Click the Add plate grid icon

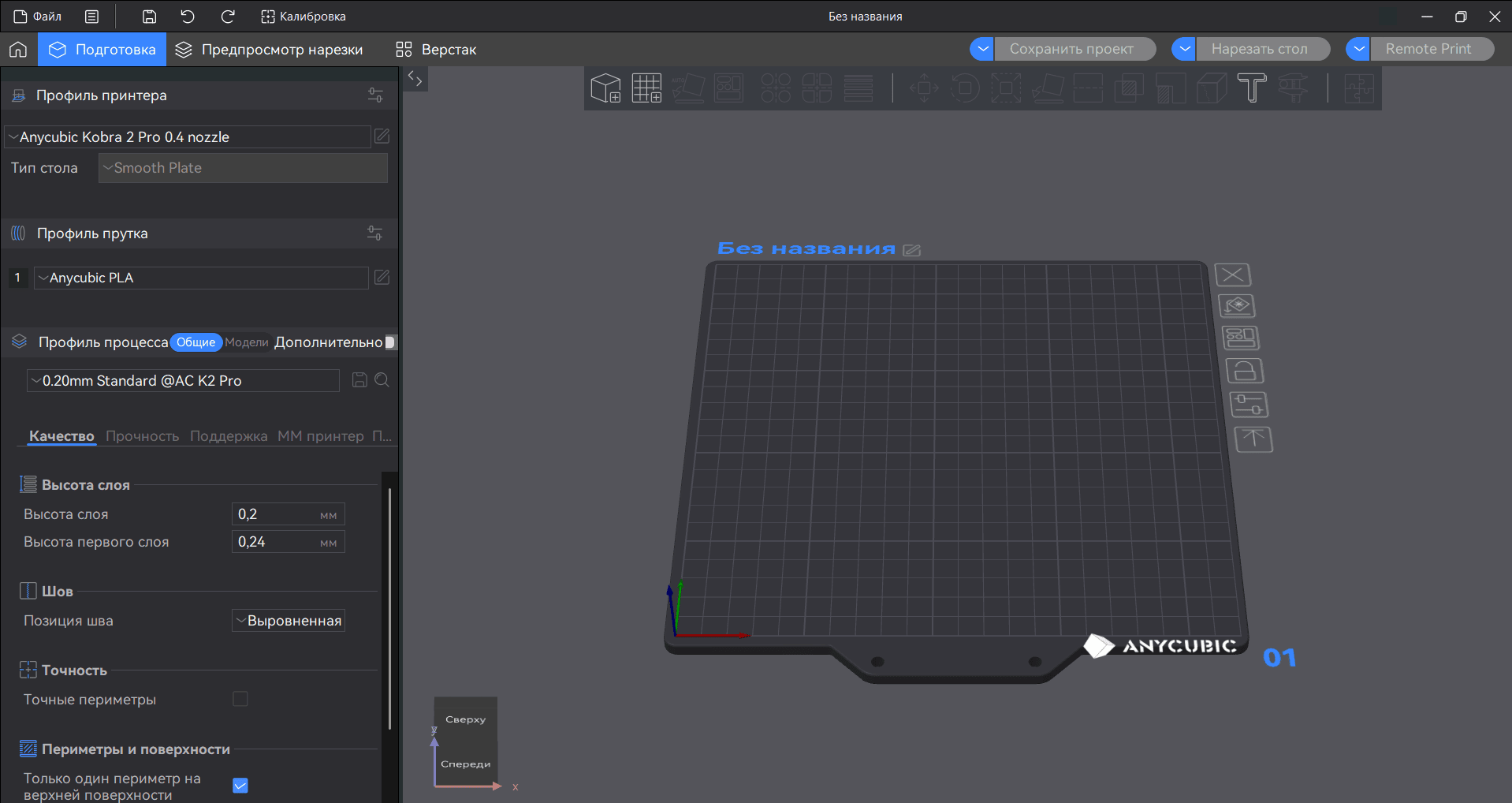click(646, 88)
